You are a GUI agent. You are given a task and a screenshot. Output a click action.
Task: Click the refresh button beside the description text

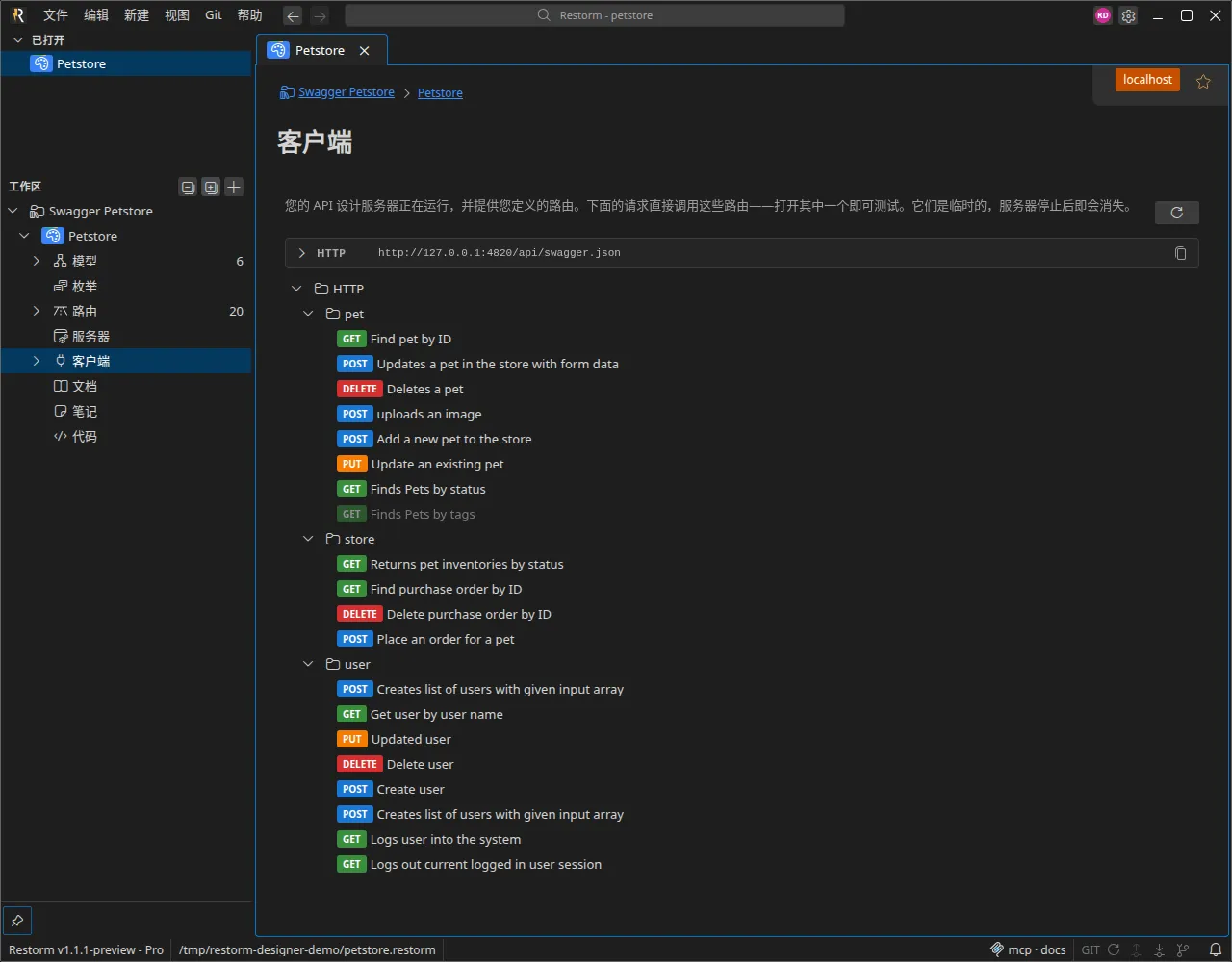tap(1176, 213)
